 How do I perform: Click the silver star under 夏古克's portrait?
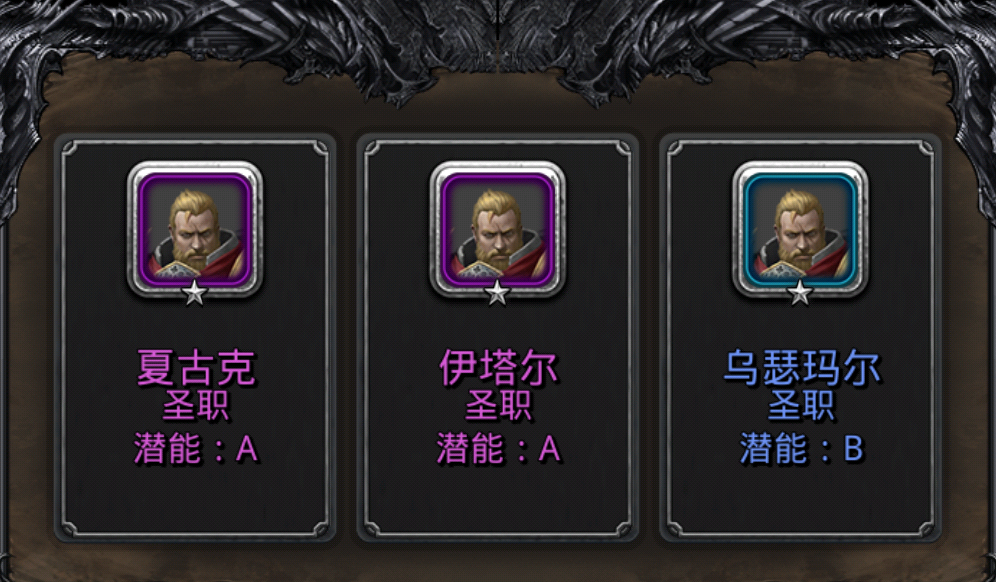point(195,294)
